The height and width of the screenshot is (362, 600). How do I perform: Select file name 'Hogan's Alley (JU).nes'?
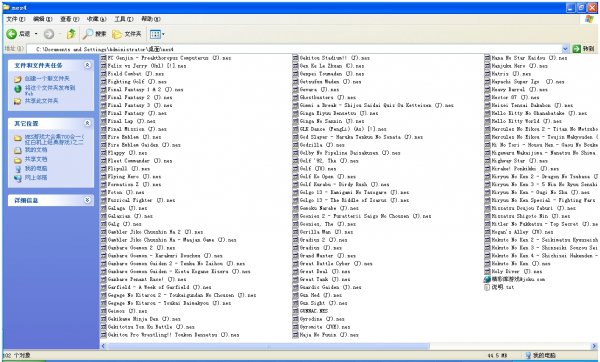(522, 232)
